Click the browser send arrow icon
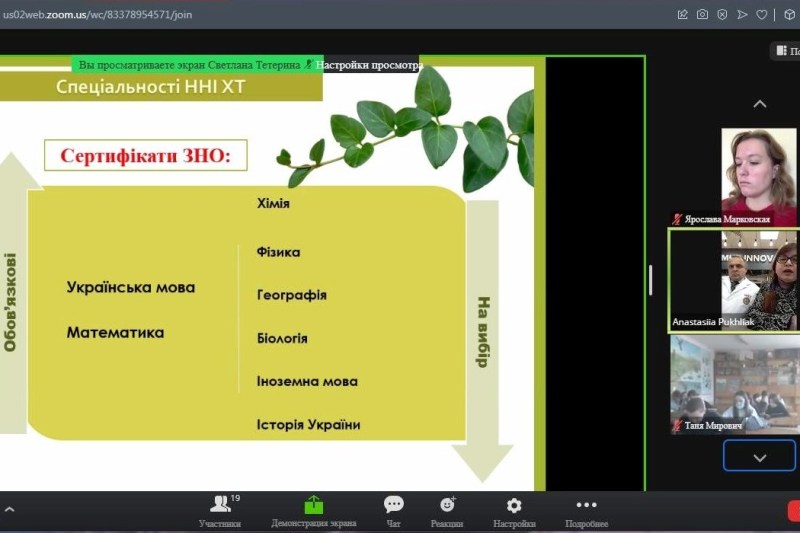This screenshot has height=533, width=800. coord(742,14)
